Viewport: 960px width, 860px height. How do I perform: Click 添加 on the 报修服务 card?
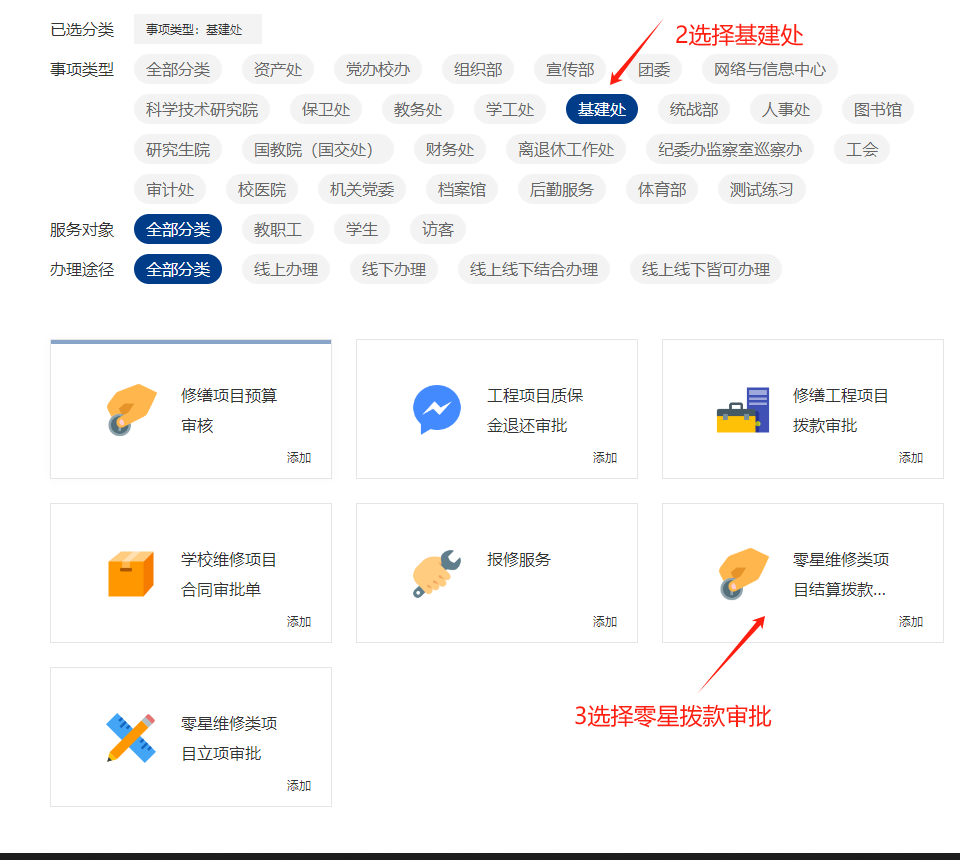[x=605, y=621]
